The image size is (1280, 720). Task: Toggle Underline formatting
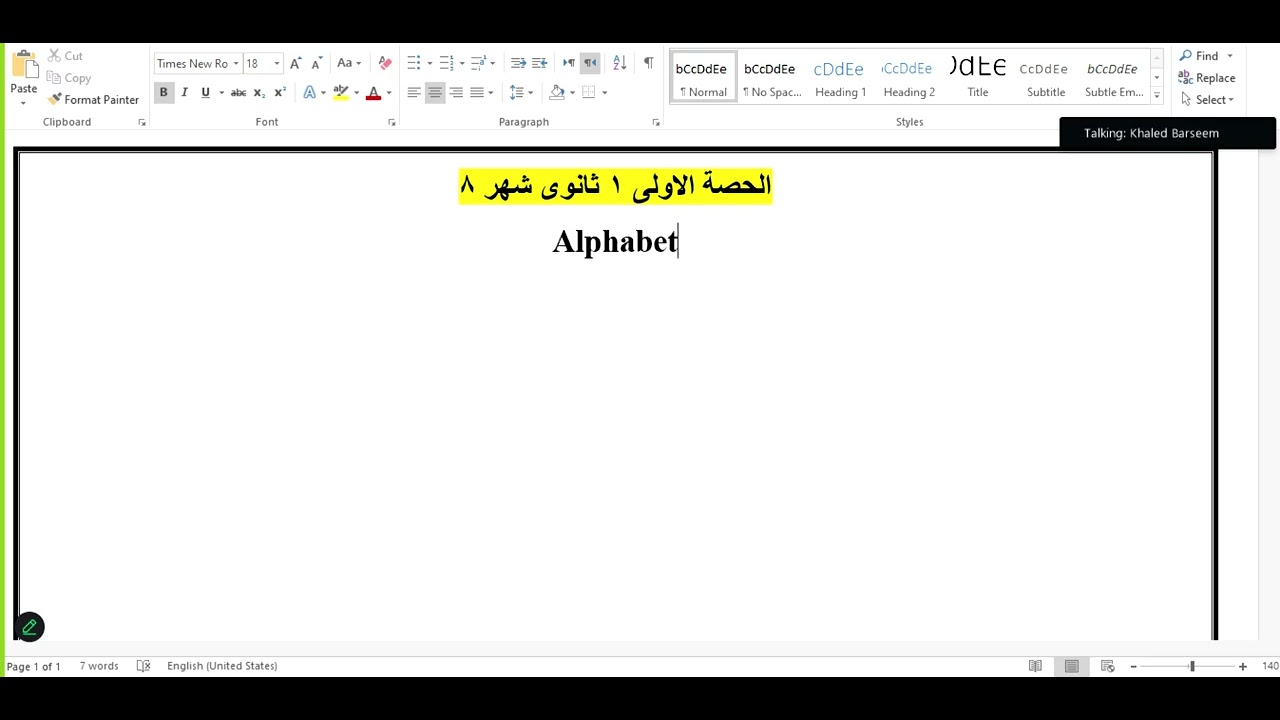(x=205, y=92)
